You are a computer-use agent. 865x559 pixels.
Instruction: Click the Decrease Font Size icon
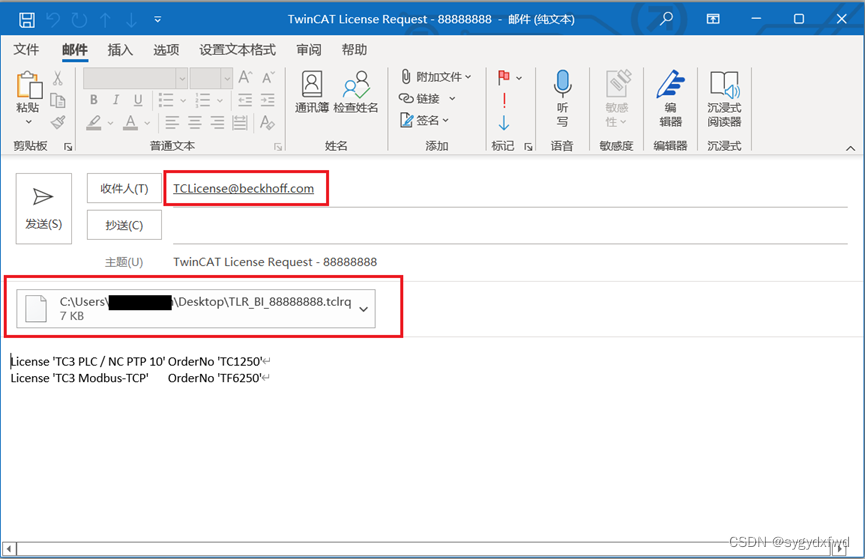tap(268, 78)
